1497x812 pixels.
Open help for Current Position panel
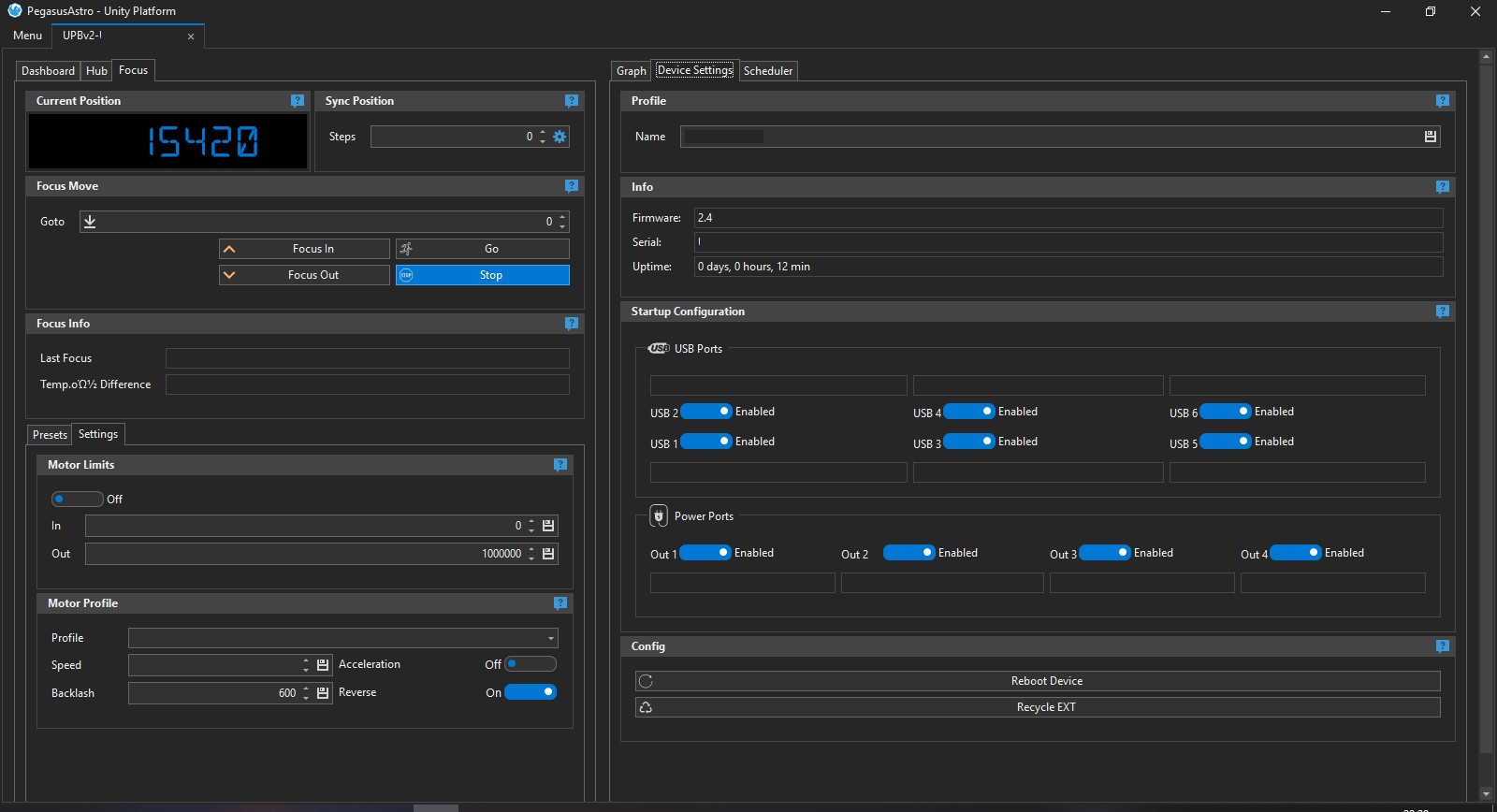(x=298, y=101)
